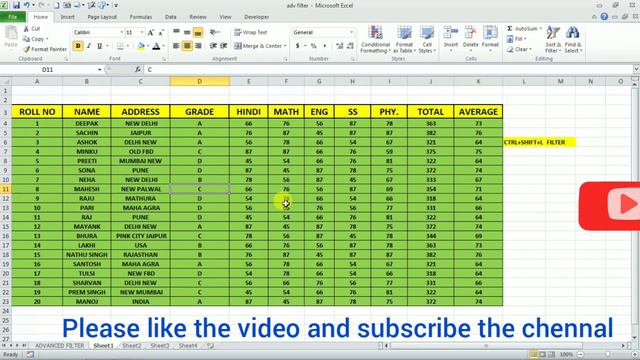Select the Format Painter tool

point(45,49)
